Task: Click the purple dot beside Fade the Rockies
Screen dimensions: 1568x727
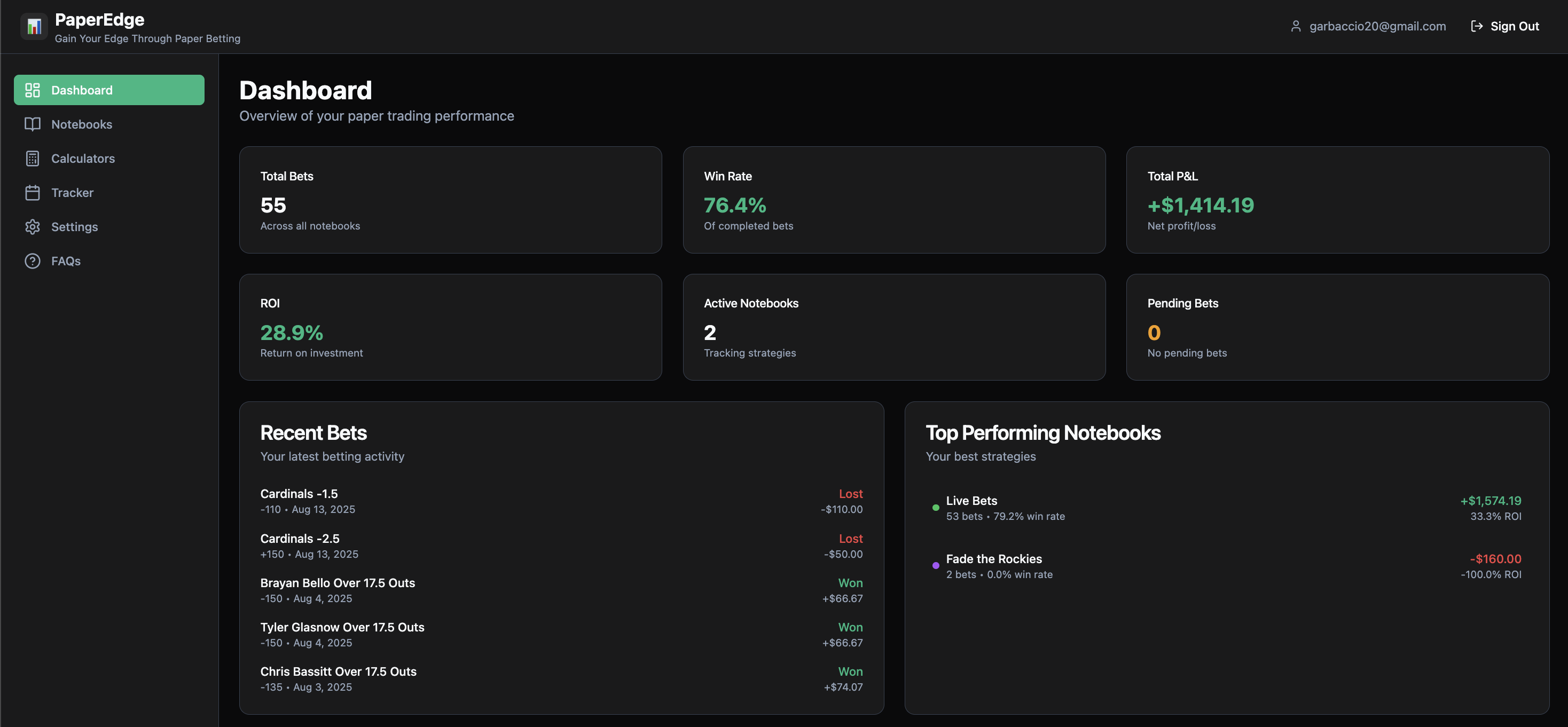Action: 936,565
